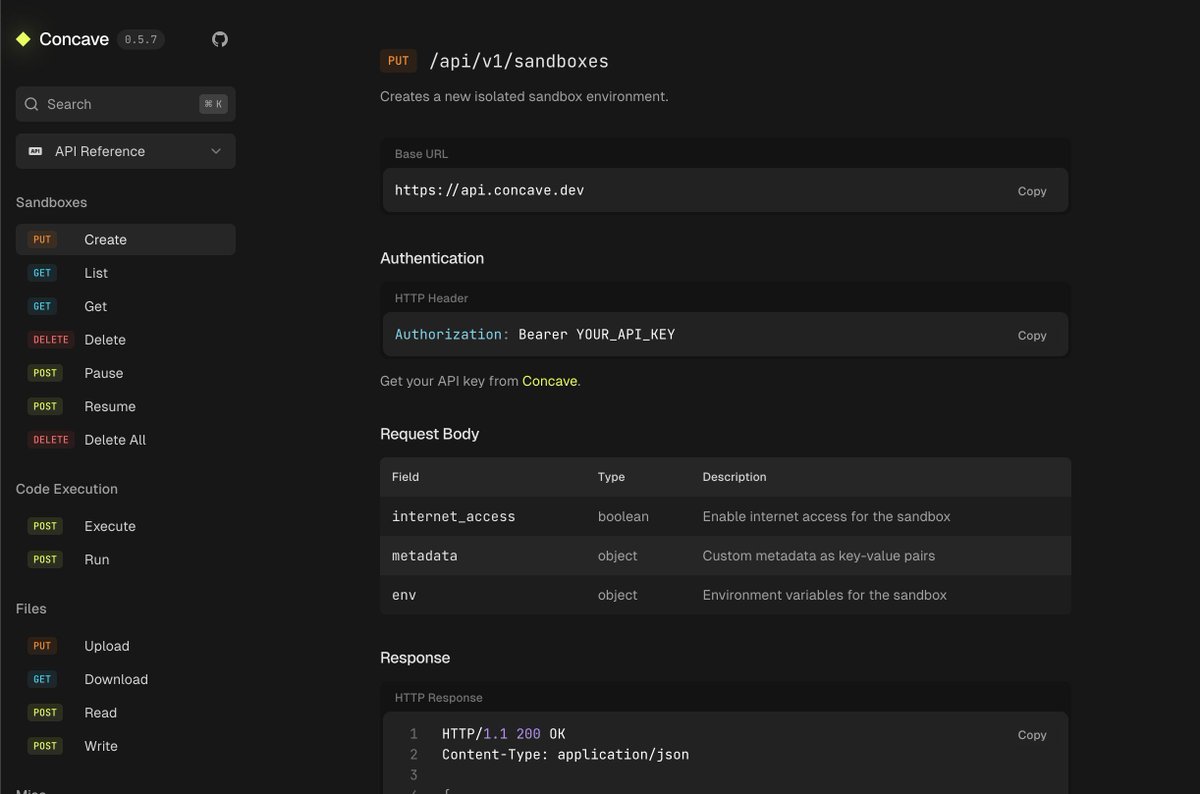Click the Response heading

click(415, 658)
